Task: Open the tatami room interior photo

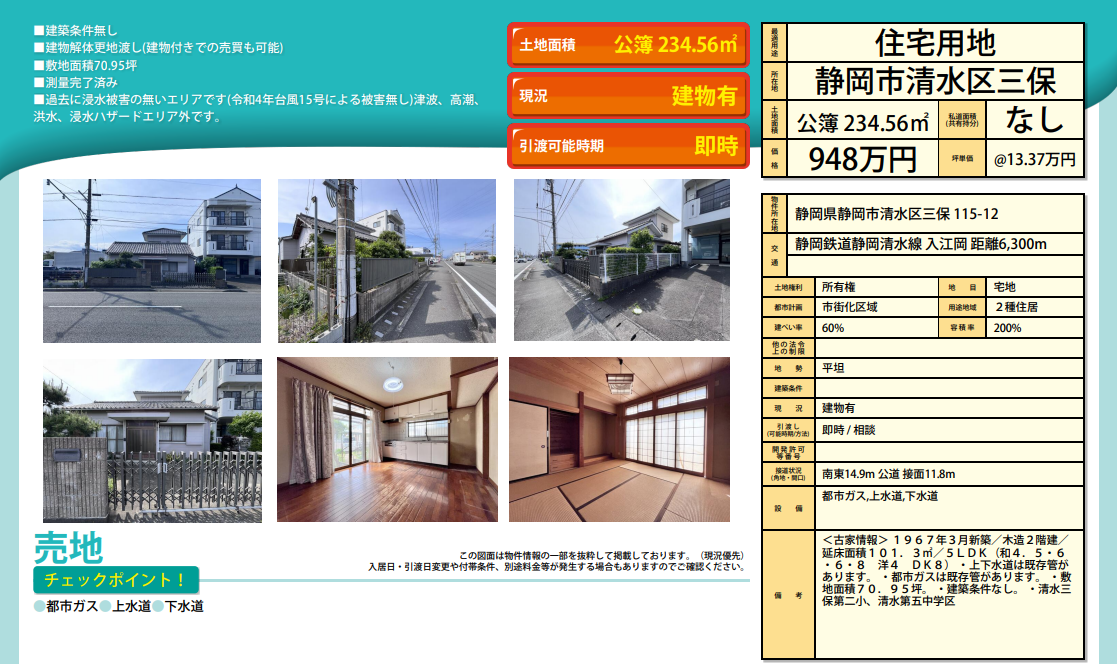Action: pos(621,440)
